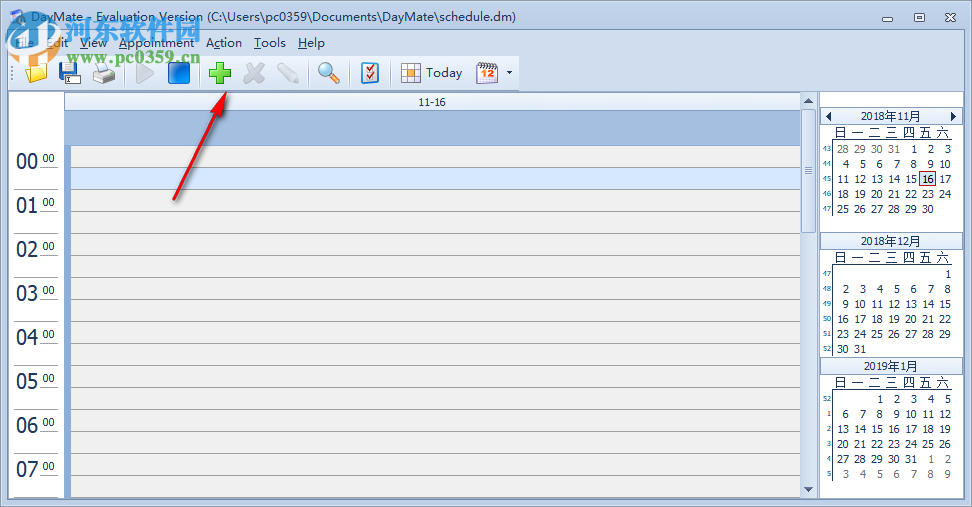Click the grey play arrow toolbar icon
This screenshot has height=507, width=972.
pyautogui.click(x=145, y=73)
